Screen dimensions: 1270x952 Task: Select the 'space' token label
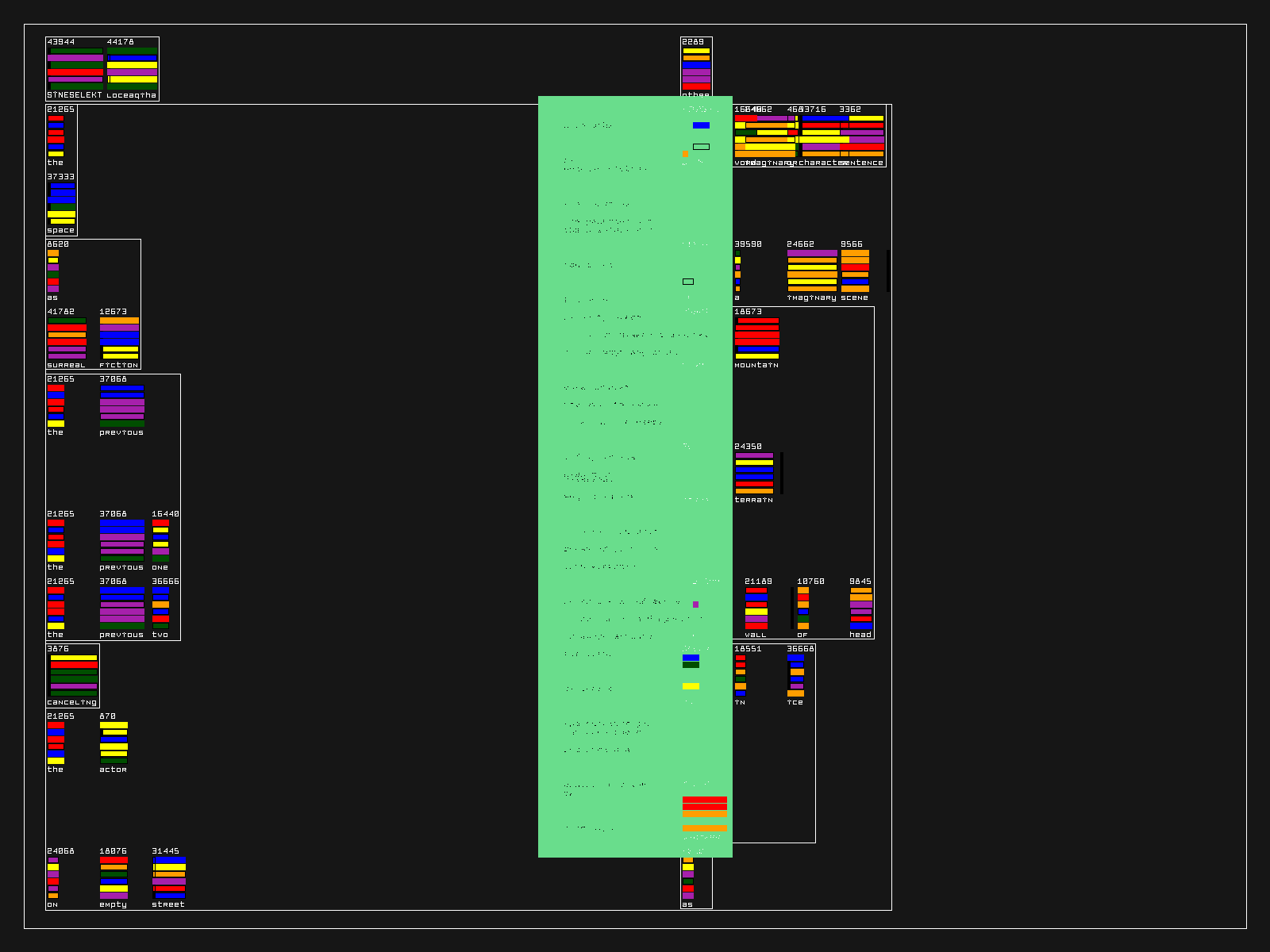tap(61, 230)
